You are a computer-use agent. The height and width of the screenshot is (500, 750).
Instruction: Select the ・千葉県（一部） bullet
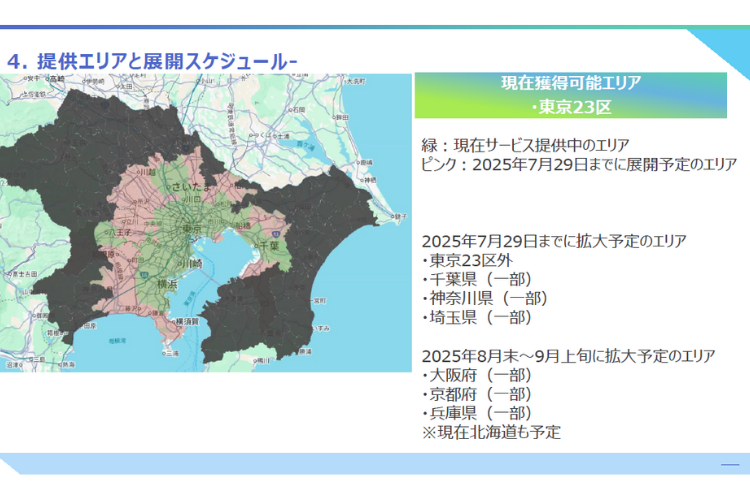click(476, 279)
